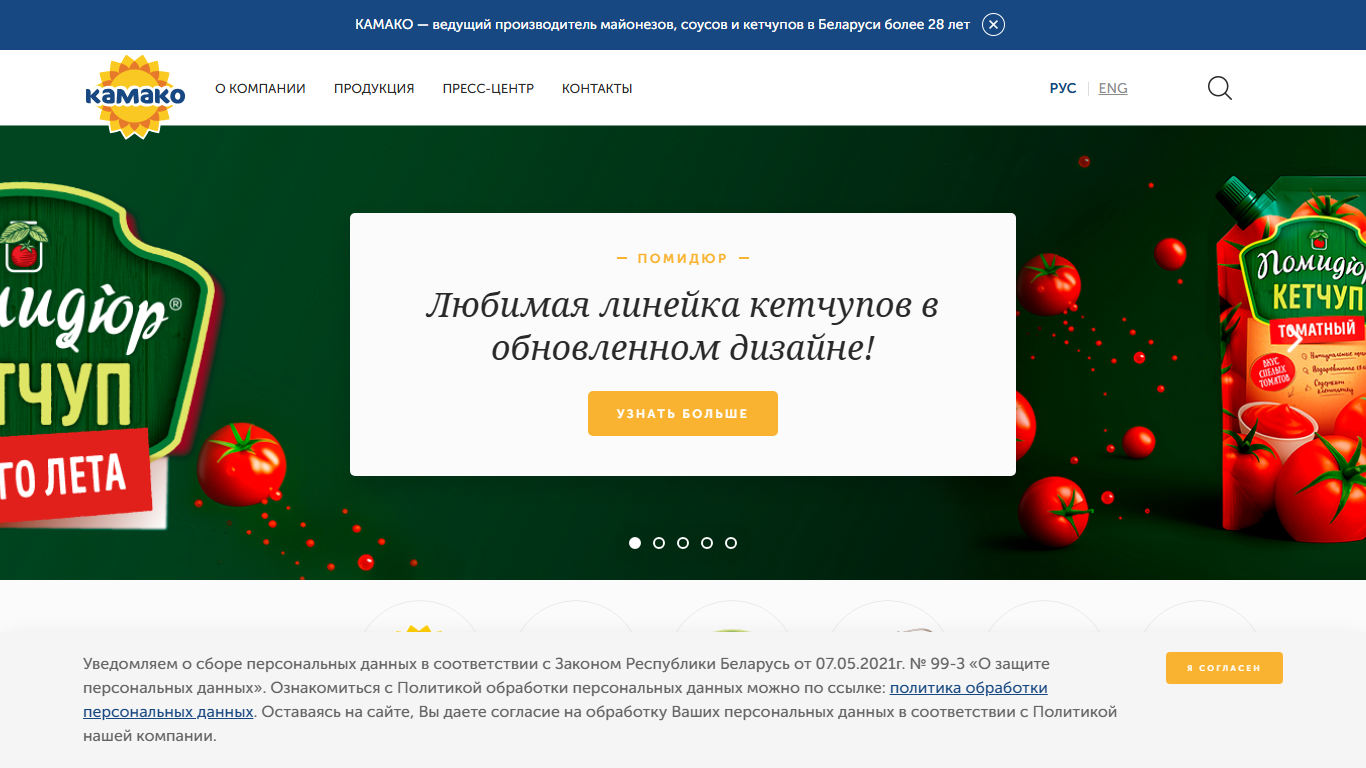Select the second slider dot

tap(659, 543)
